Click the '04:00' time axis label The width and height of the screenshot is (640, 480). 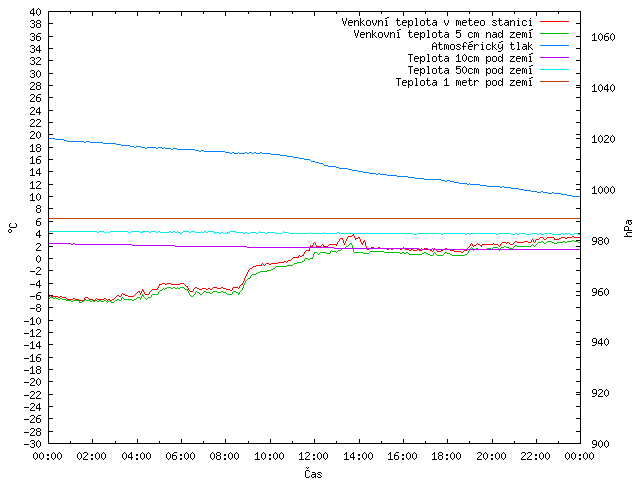pos(136,456)
